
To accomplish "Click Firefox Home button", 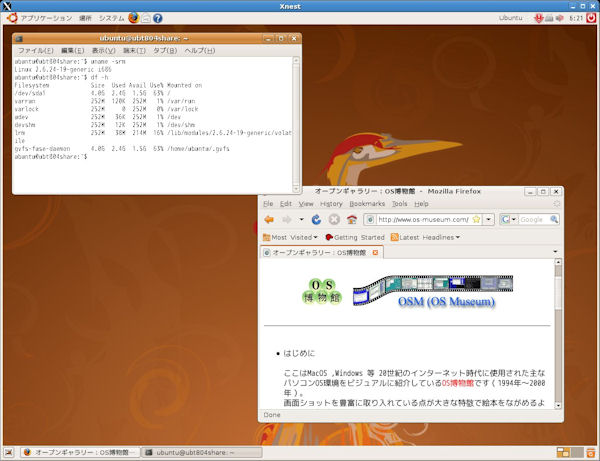I will pos(352,219).
